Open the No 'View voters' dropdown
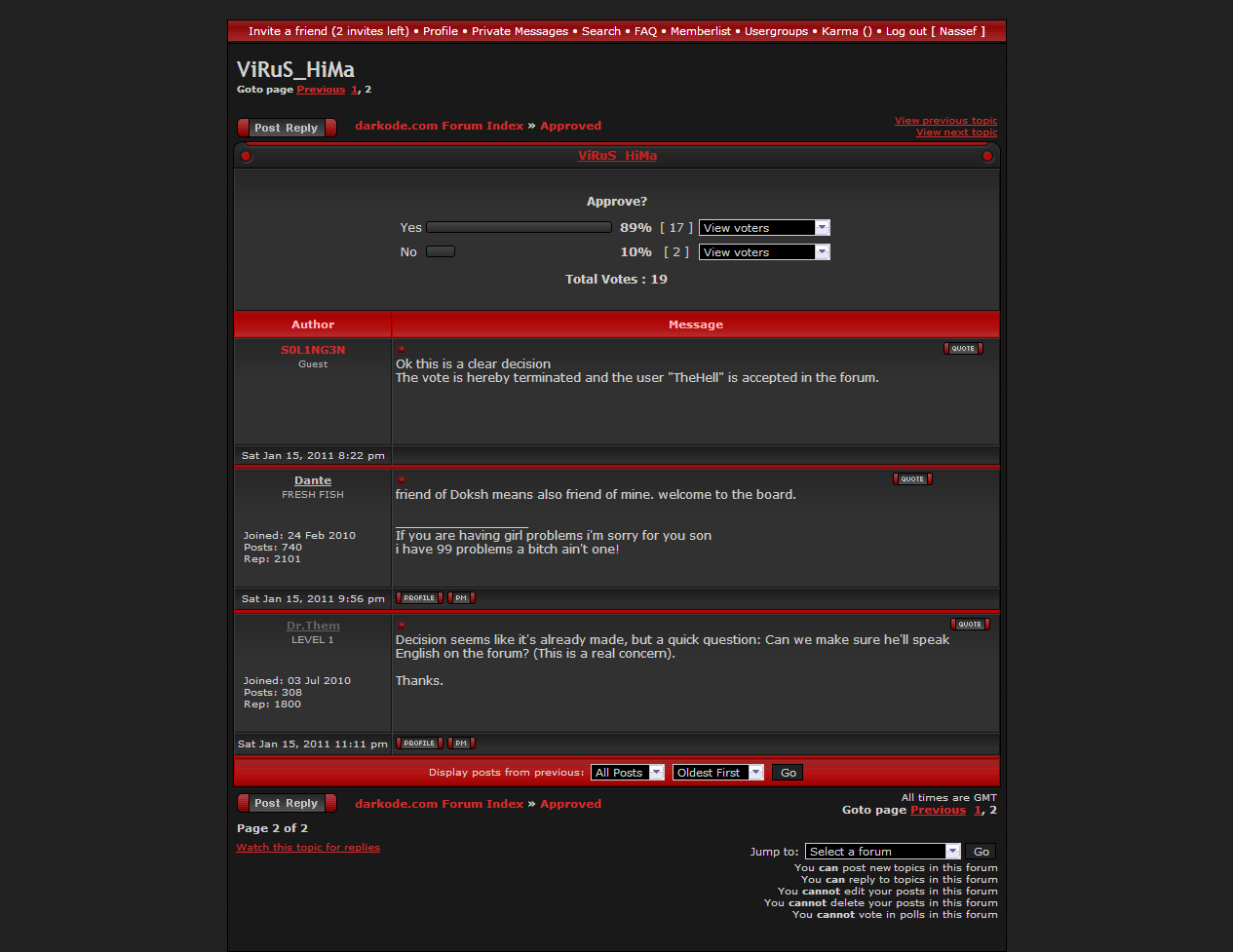 (764, 252)
